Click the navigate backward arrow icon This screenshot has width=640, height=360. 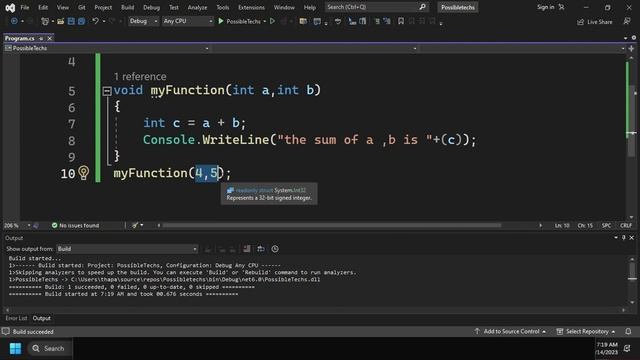pos(14,21)
